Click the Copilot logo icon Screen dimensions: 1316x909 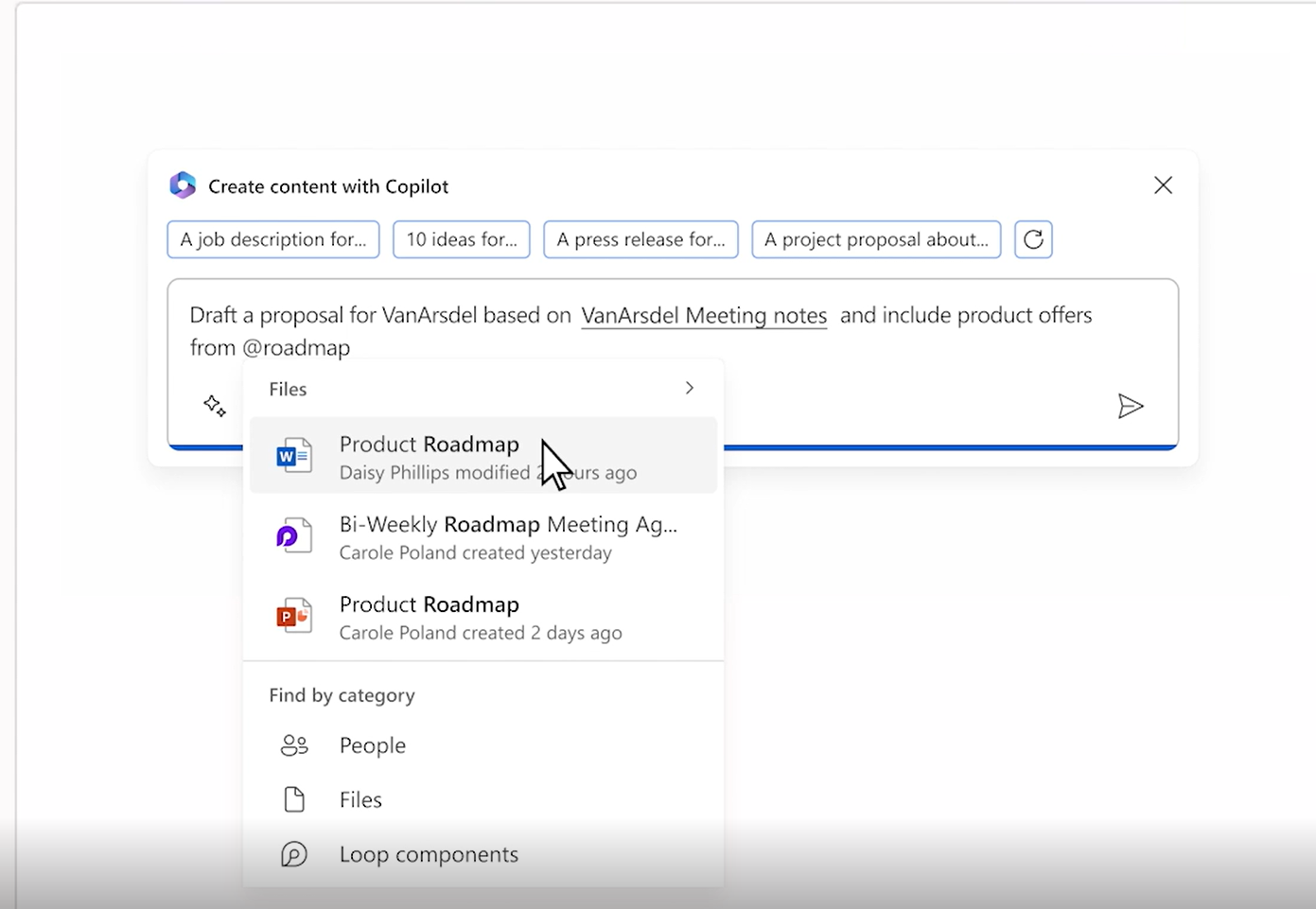pos(183,185)
